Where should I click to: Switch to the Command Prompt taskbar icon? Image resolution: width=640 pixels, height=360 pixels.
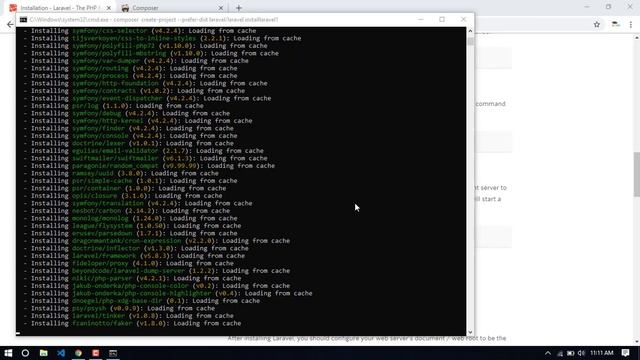click(x=113, y=353)
